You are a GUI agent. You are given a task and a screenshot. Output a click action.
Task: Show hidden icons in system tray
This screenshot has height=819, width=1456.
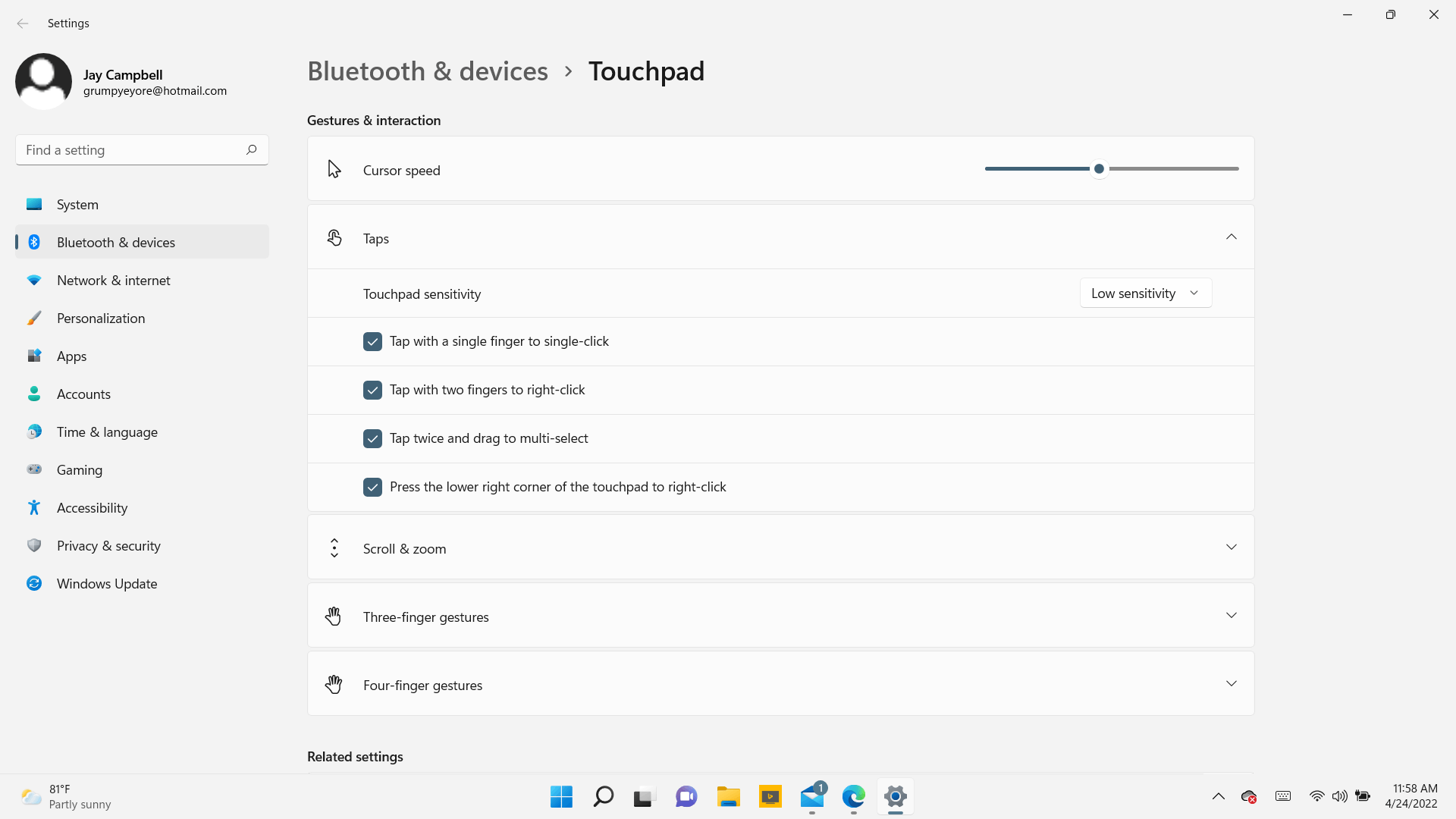coord(1218,796)
